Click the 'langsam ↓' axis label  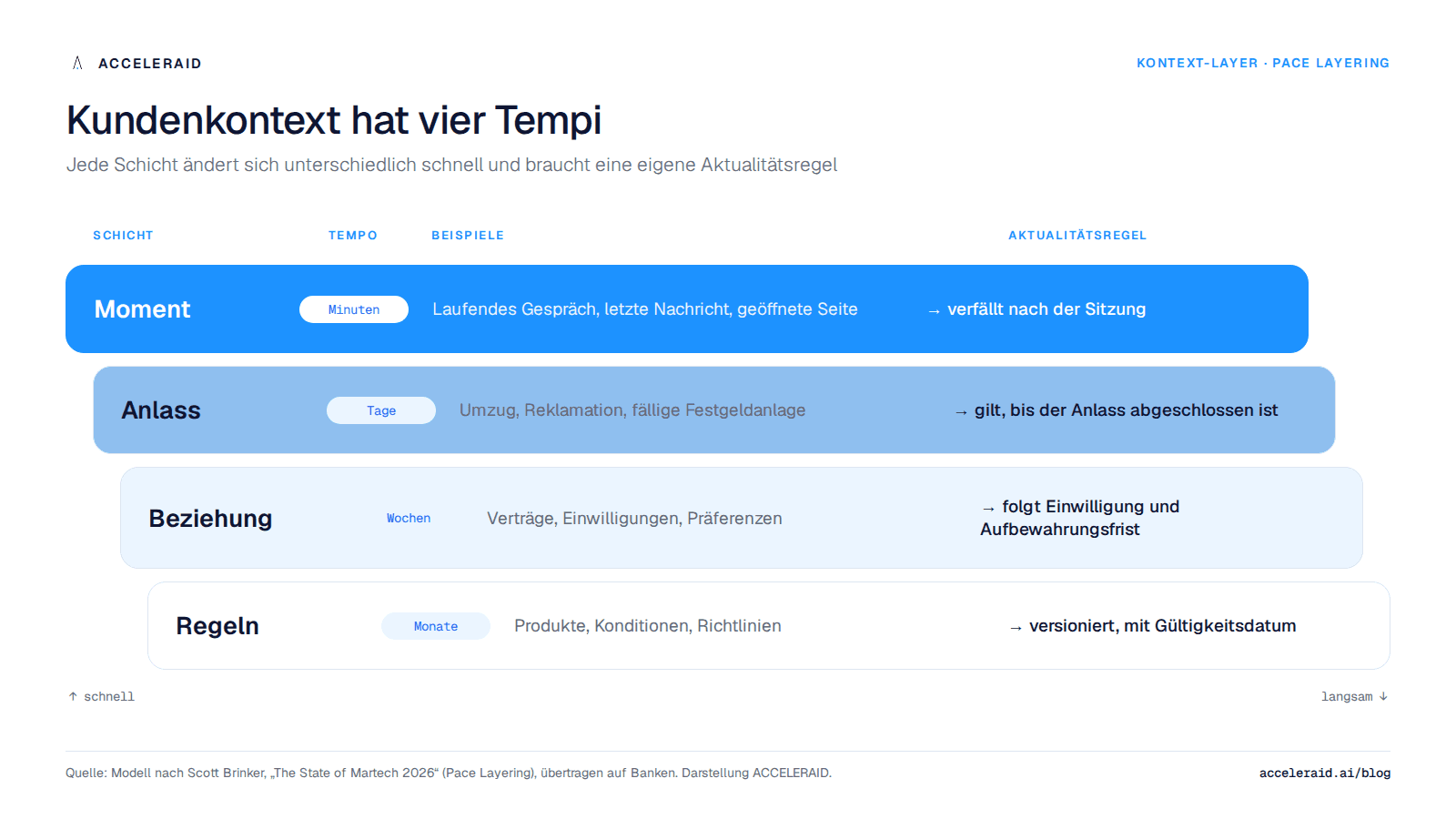(x=1355, y=696)
